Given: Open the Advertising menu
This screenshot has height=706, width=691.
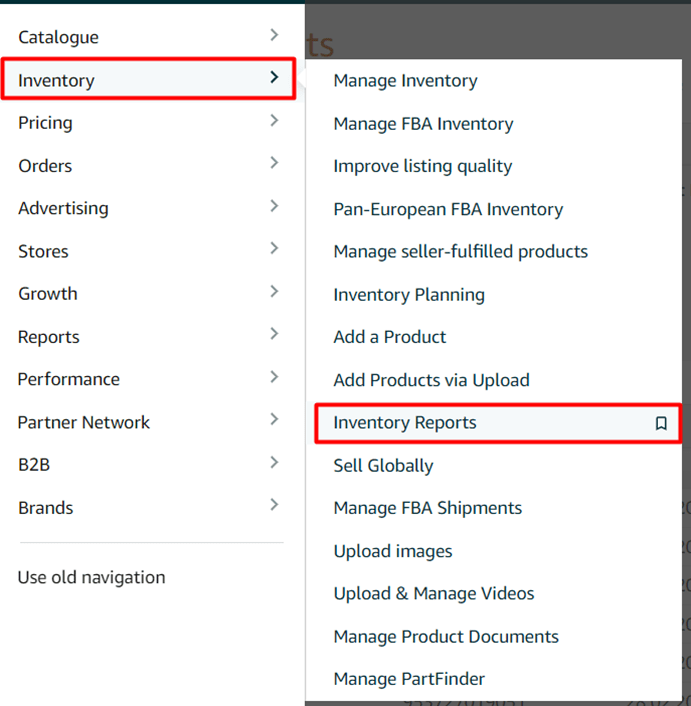Looking at the screenshot, I should point(63,208).
